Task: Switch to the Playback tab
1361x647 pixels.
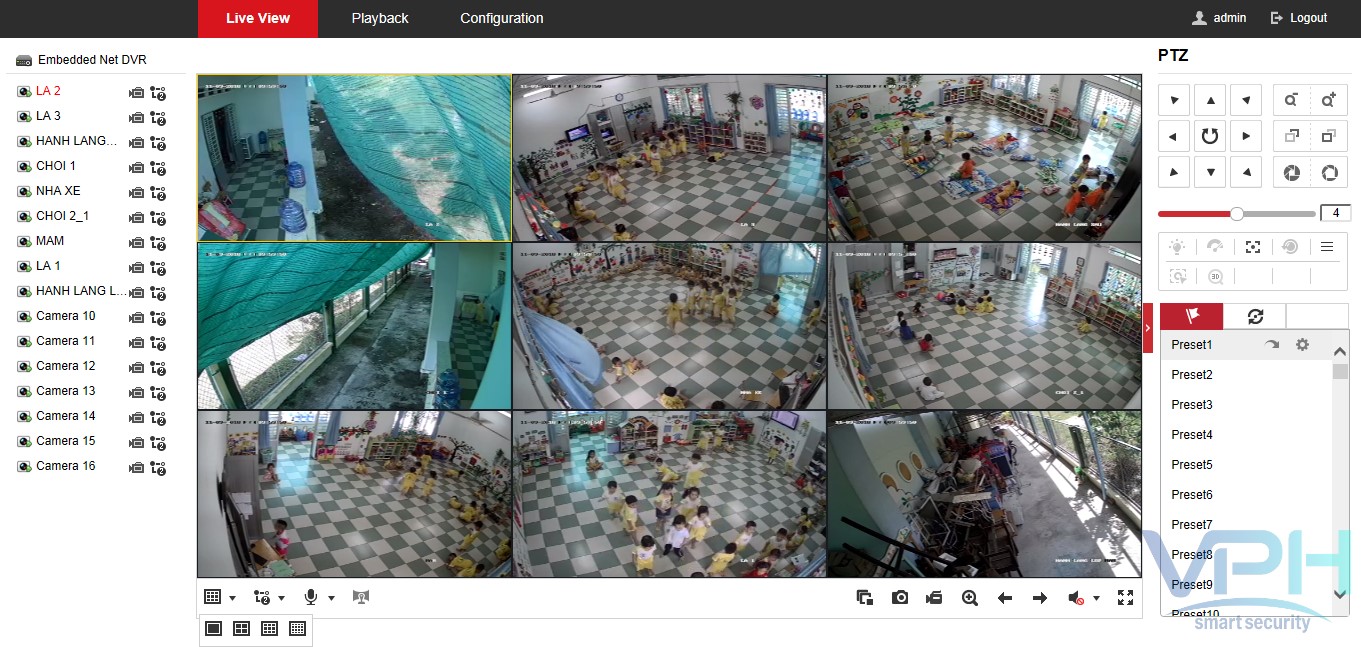Action: coord(380,18)
